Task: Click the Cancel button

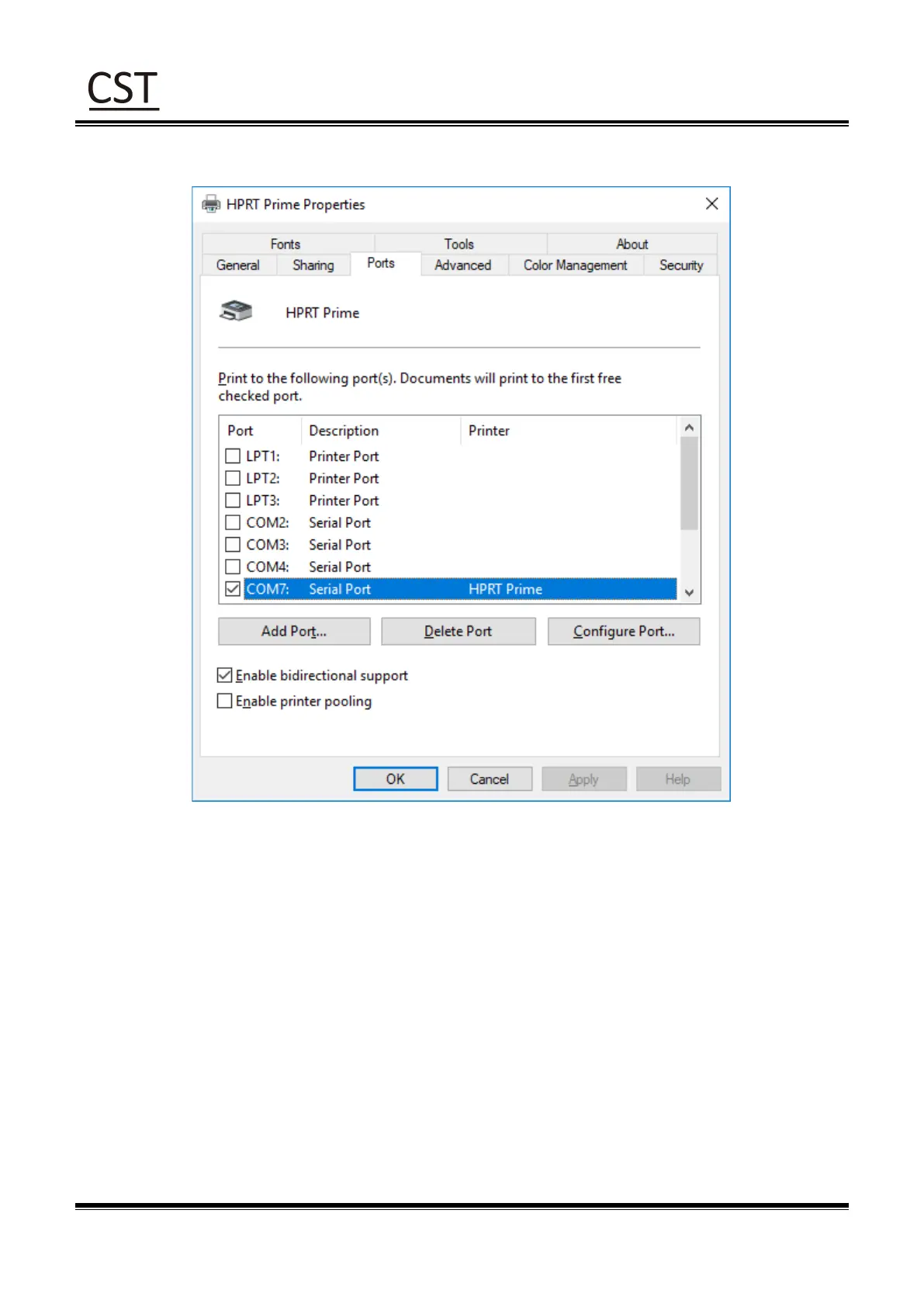Action: (490, 779)
